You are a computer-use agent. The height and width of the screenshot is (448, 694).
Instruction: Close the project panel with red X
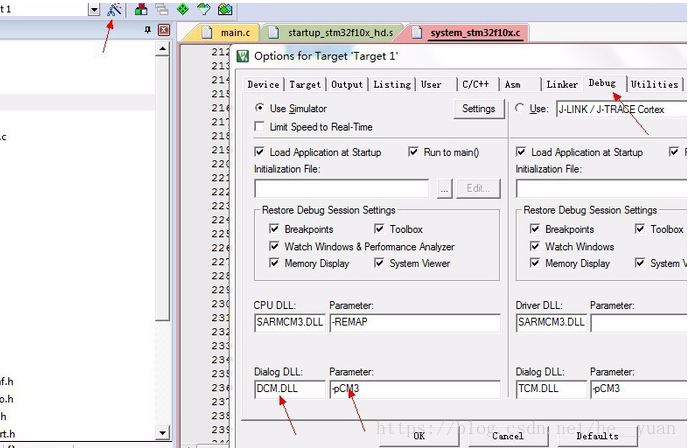point(164,30)
